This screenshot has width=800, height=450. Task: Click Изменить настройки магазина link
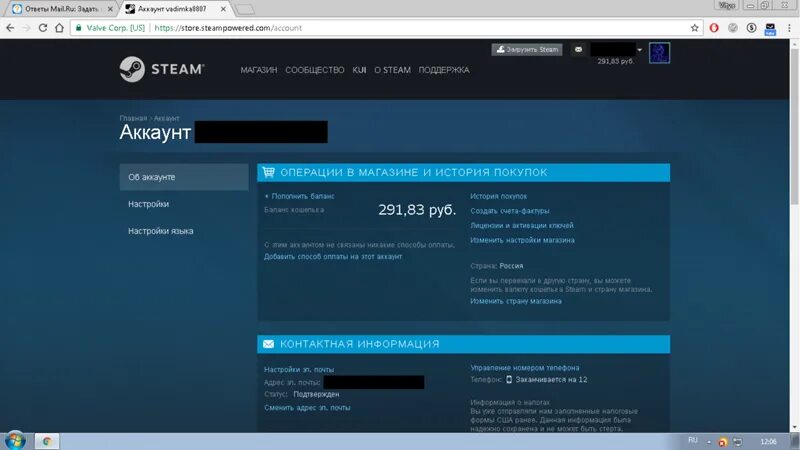click(522, 240)
